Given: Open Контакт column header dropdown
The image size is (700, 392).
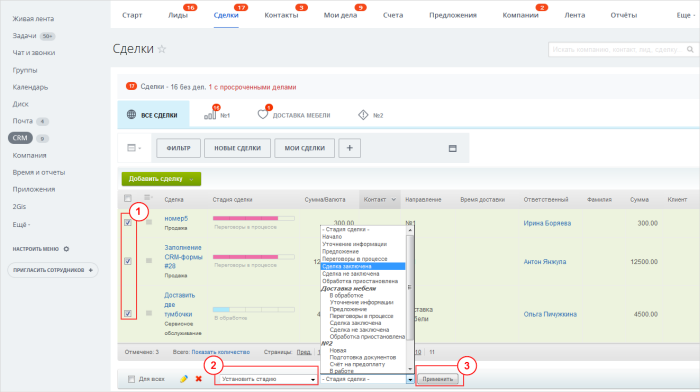Looking at the screenshot, I should (x=393, y=200).
